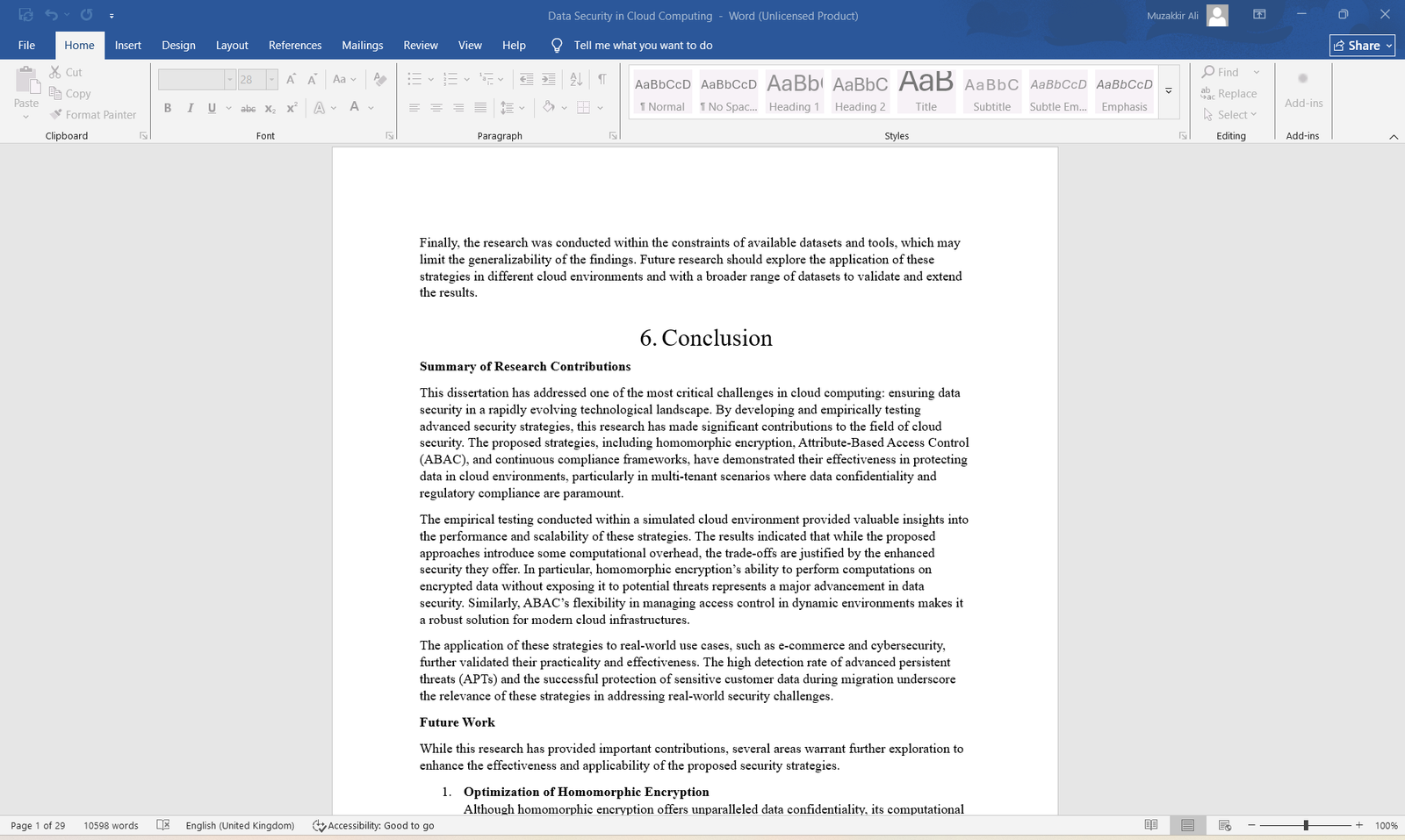The image size is (1405, 840).
Task: Apply the Heading 1 style
Action: [x=794, y=92]
